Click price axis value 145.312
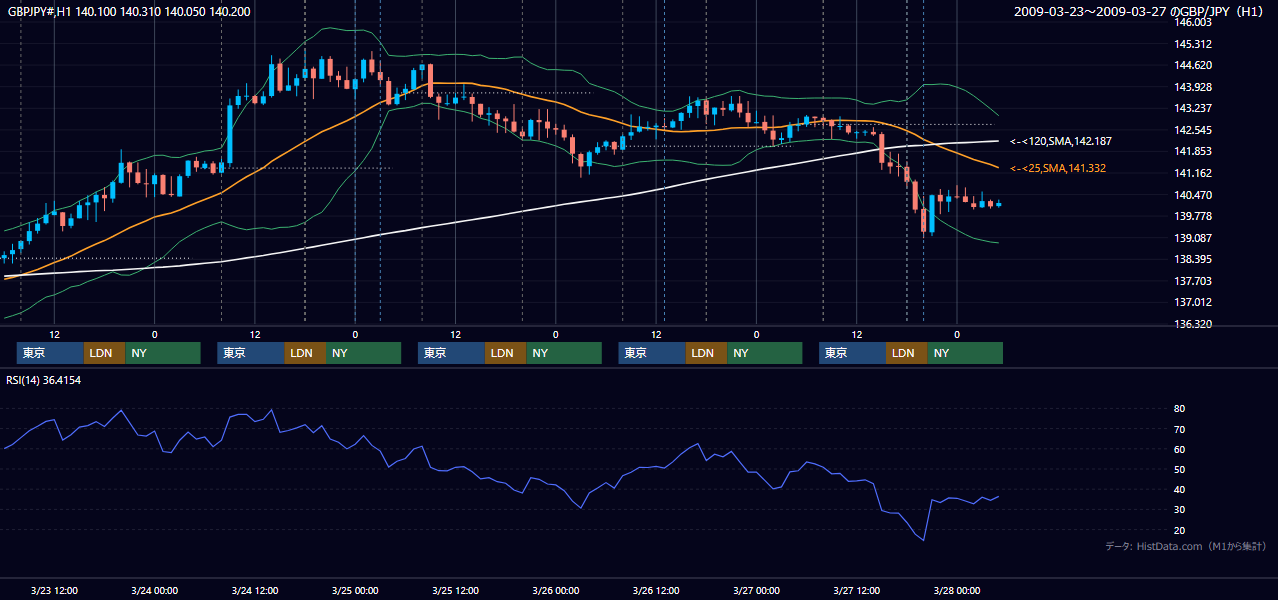The height and width of the screenshot is (600, 1278). (x=1192, y=44)
